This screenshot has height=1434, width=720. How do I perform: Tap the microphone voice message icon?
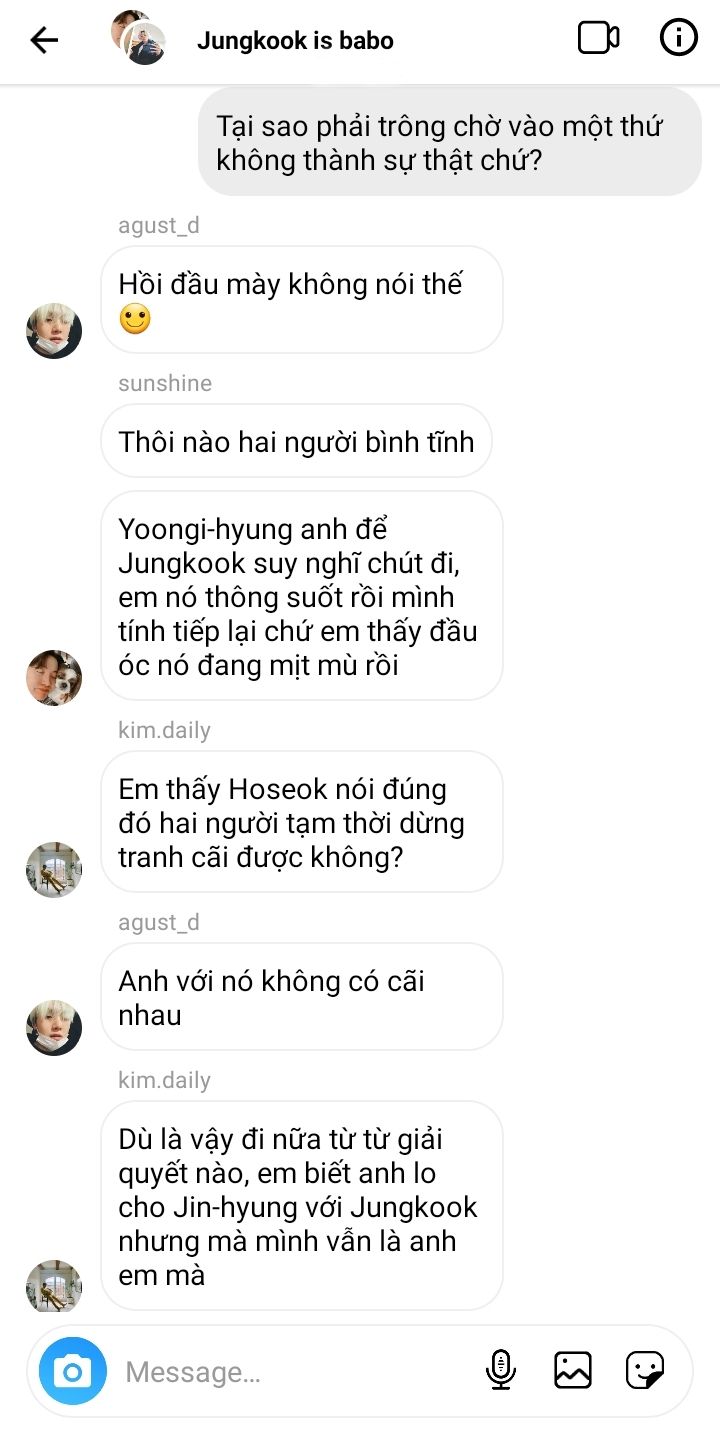click(501, 1370)
